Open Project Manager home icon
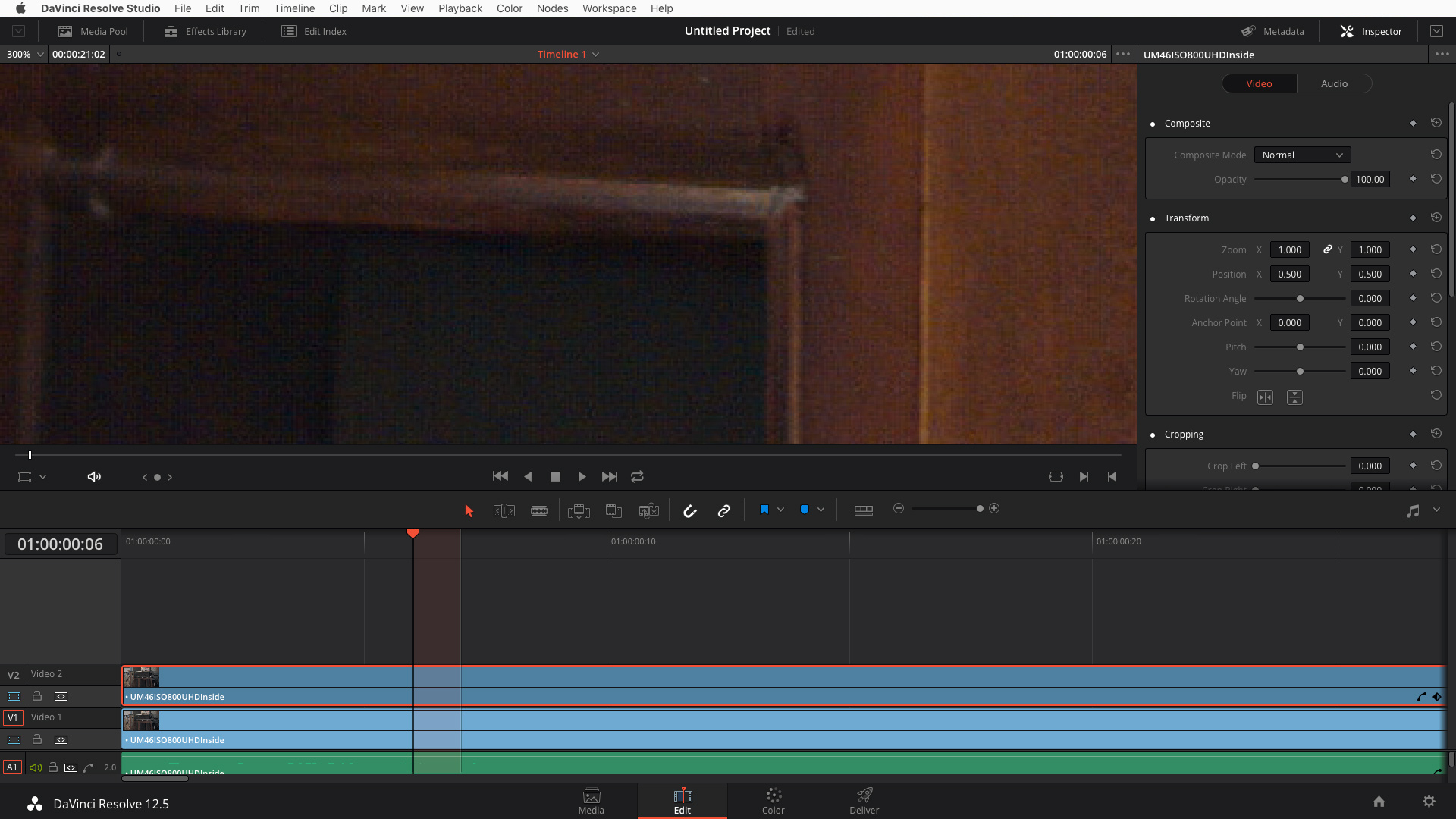1456x819 pixels. pos(1379,802)
